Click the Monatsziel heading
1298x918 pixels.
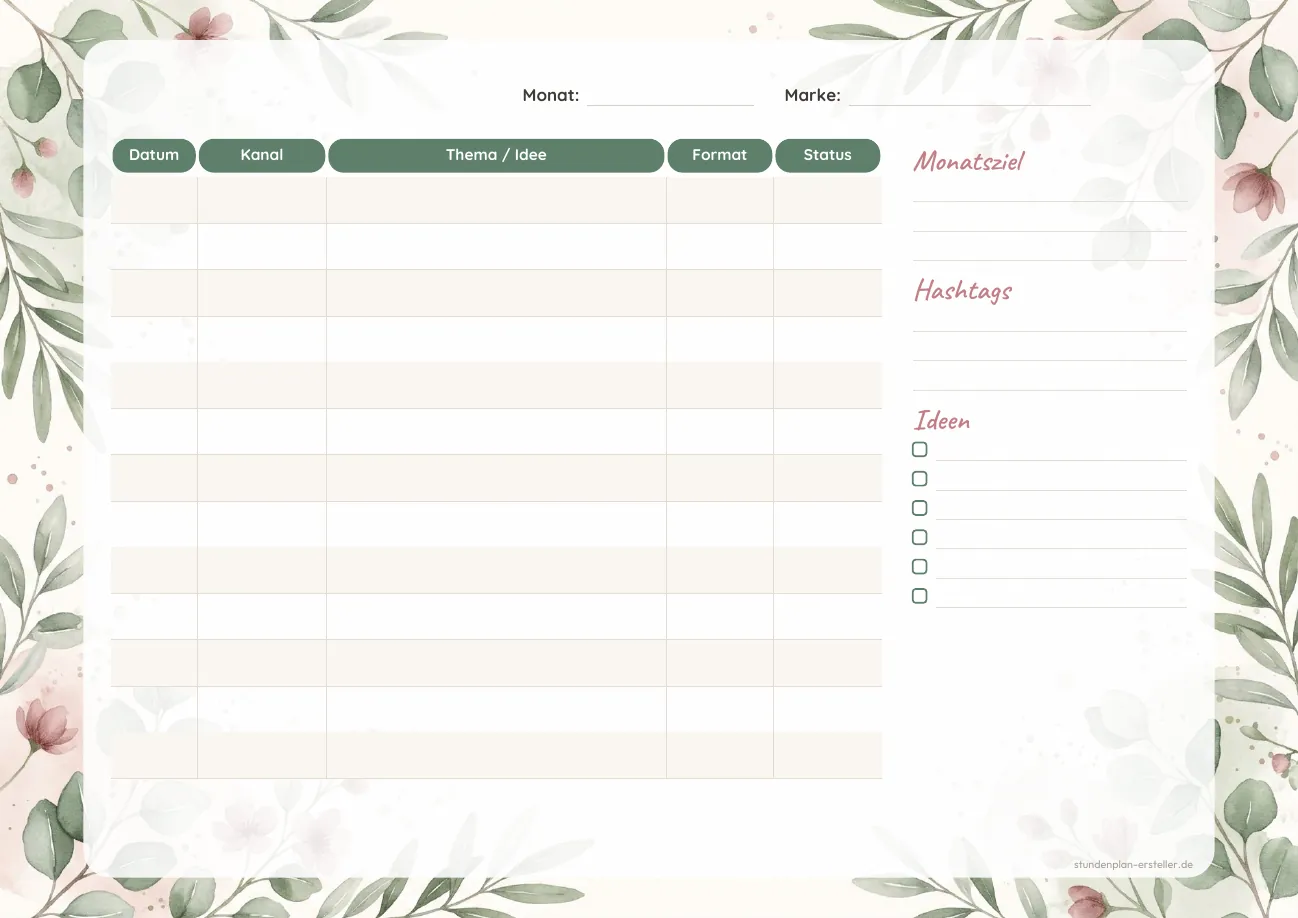click(969, 161)
